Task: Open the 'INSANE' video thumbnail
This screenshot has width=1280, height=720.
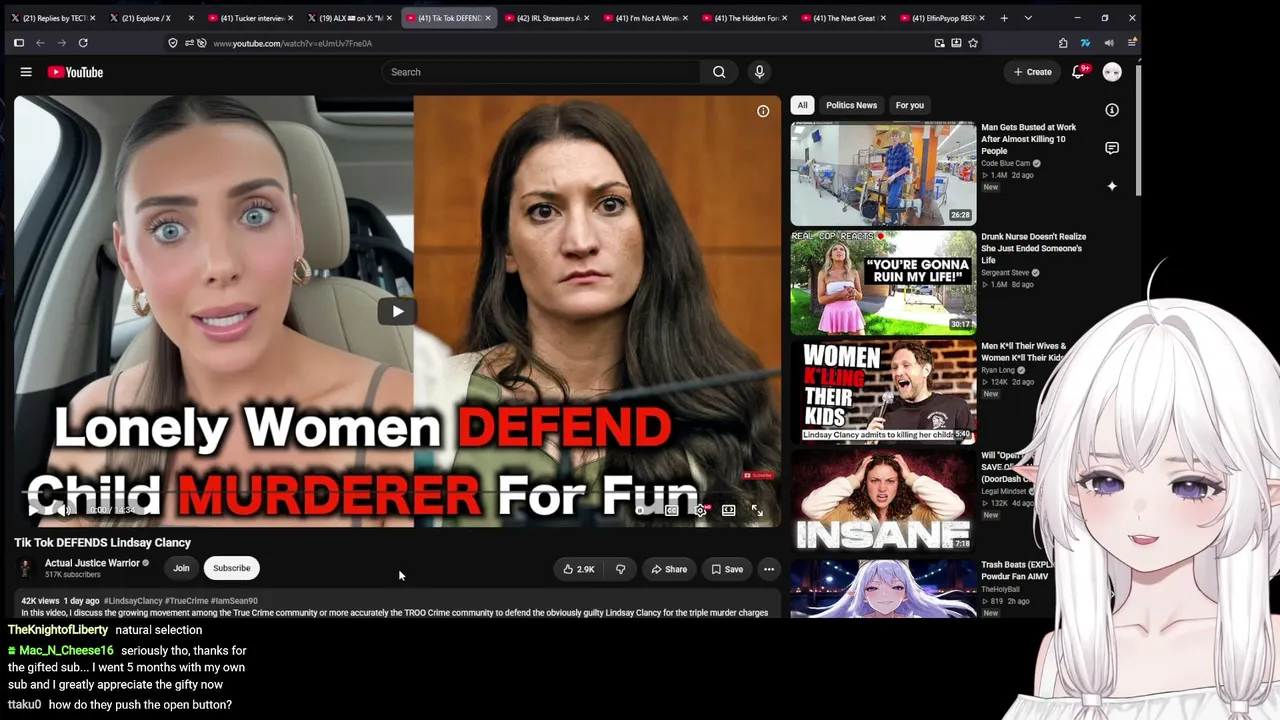Action: click(883, 501)
